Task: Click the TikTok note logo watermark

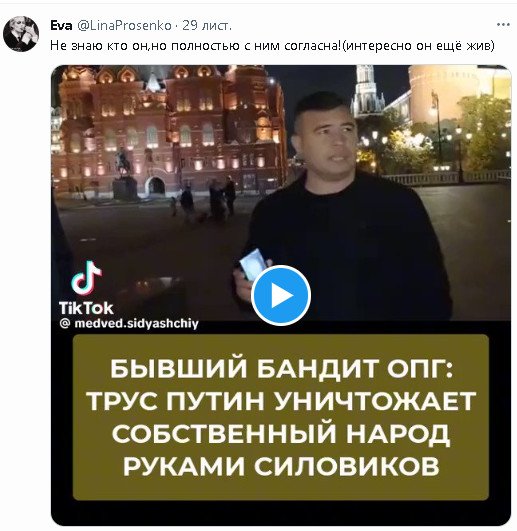Action: [87, 277]
